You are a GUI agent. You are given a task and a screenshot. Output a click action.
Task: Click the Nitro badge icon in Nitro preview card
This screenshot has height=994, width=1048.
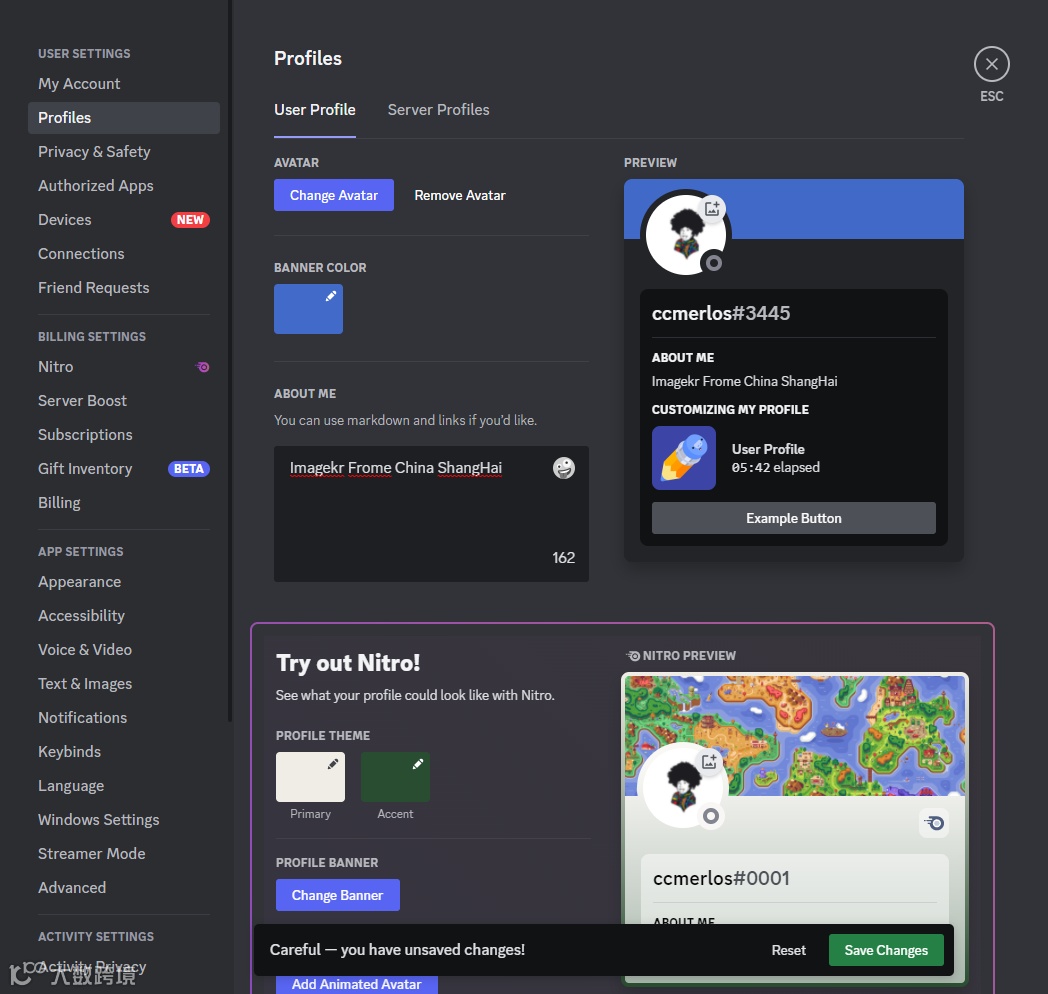pos(934,823)
